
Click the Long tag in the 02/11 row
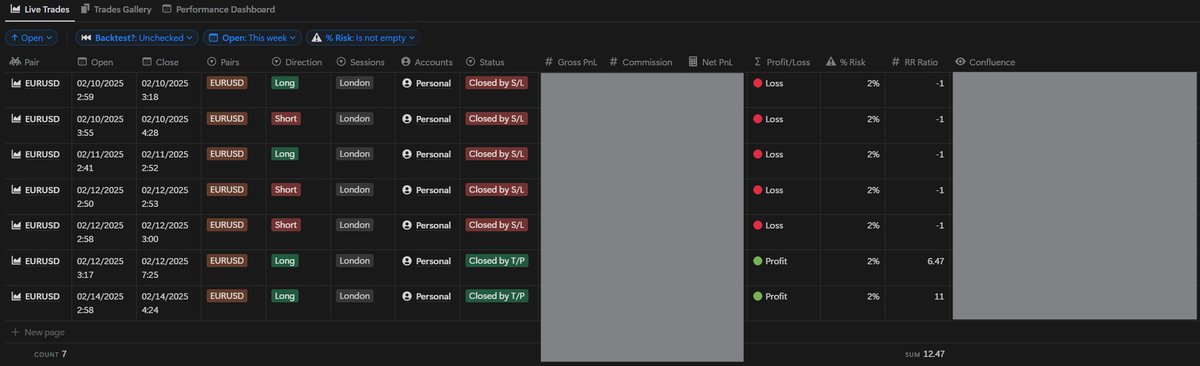pos(285,154)
